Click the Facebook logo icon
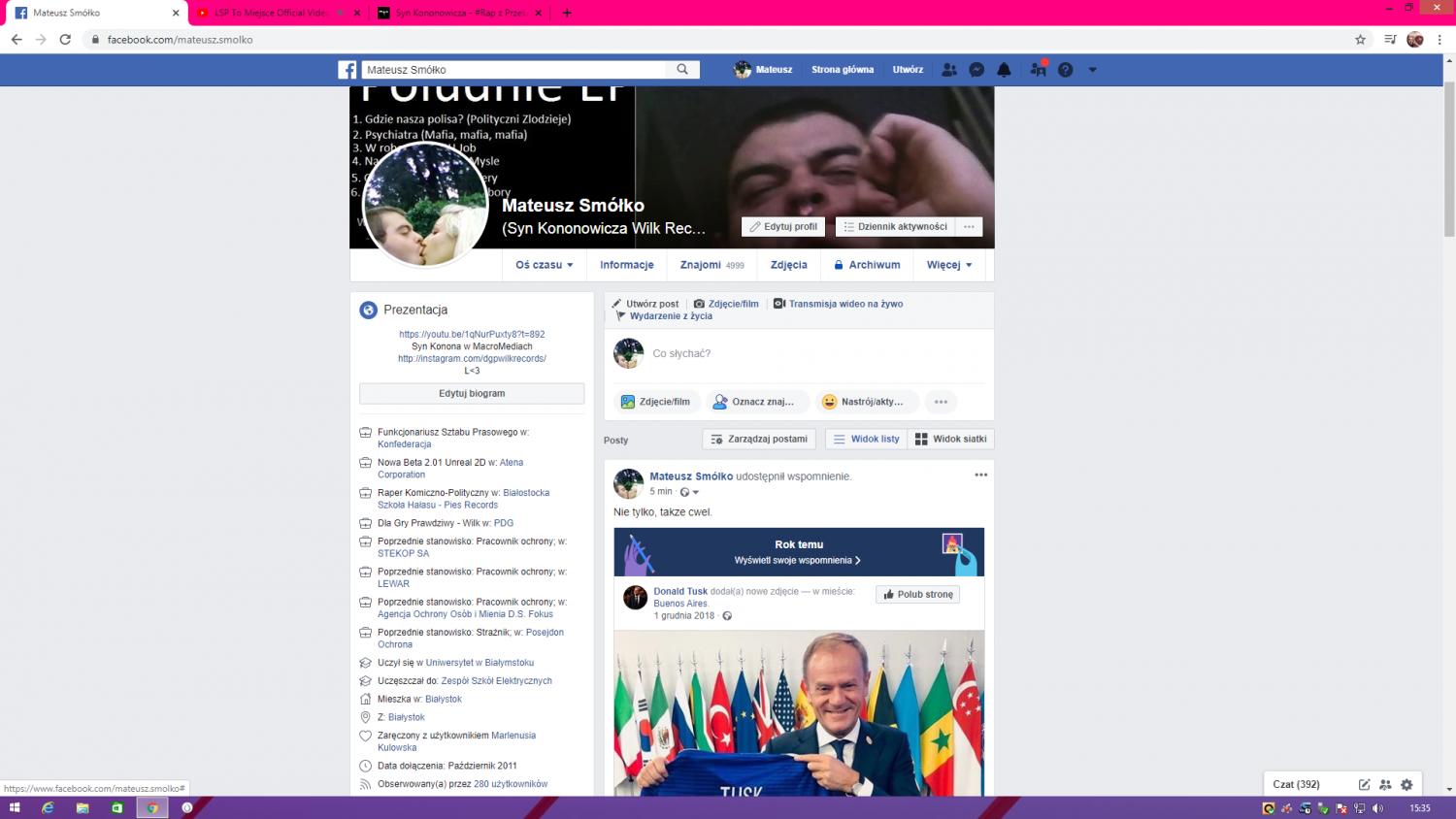Viewport: 1456px width, 819px height. tap(347, 70)
